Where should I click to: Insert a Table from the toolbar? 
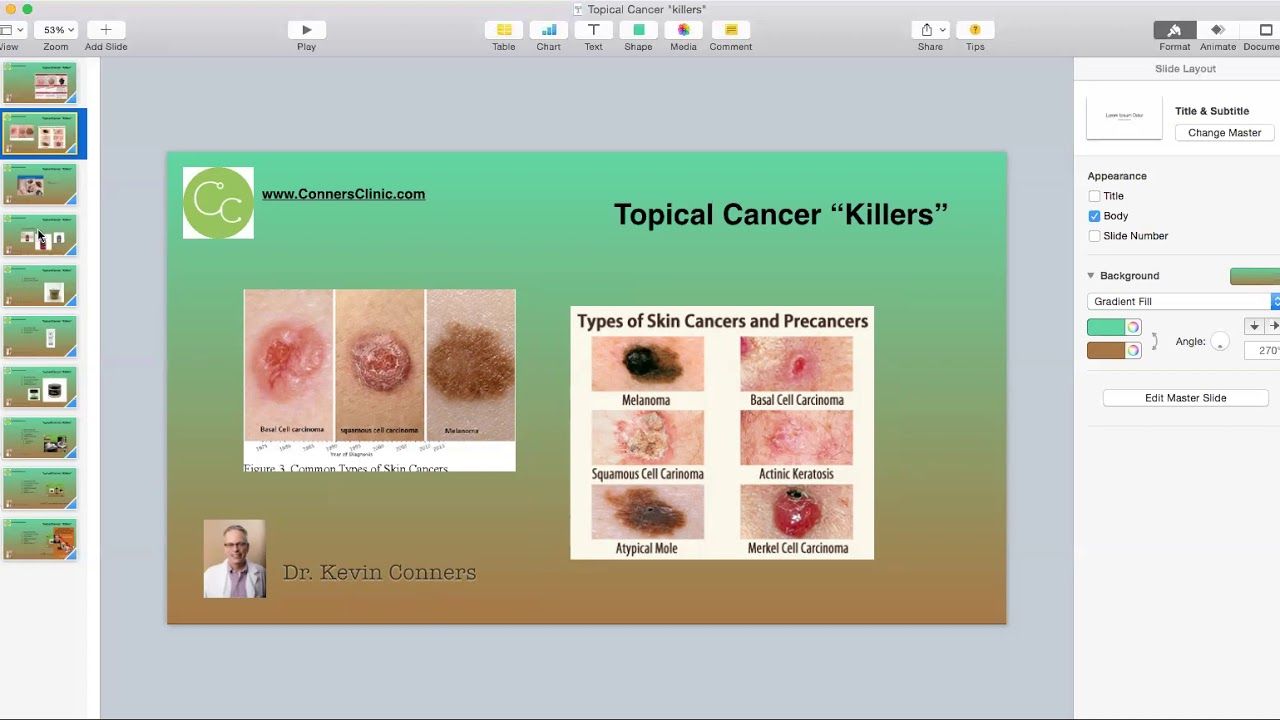click(504, 30)
